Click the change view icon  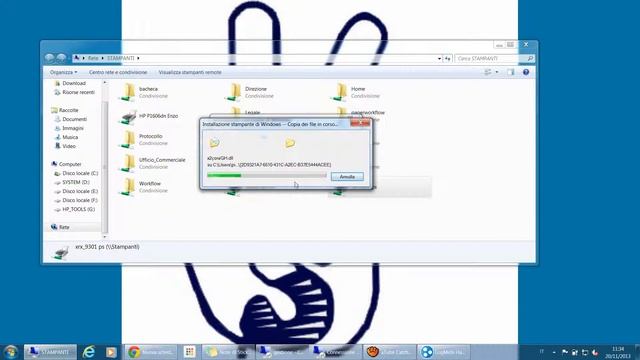click(x=488, y=72)
